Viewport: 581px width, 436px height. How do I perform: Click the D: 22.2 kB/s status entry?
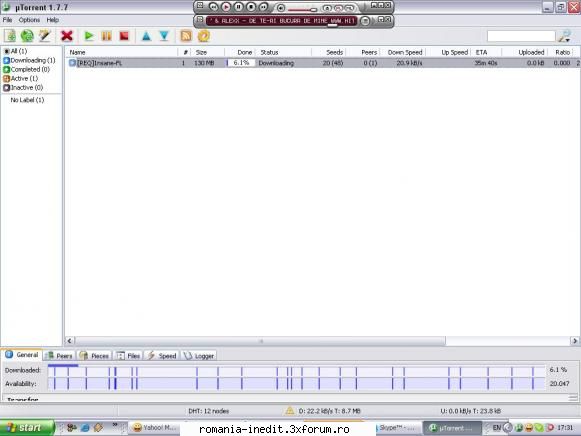click(329, 411)
